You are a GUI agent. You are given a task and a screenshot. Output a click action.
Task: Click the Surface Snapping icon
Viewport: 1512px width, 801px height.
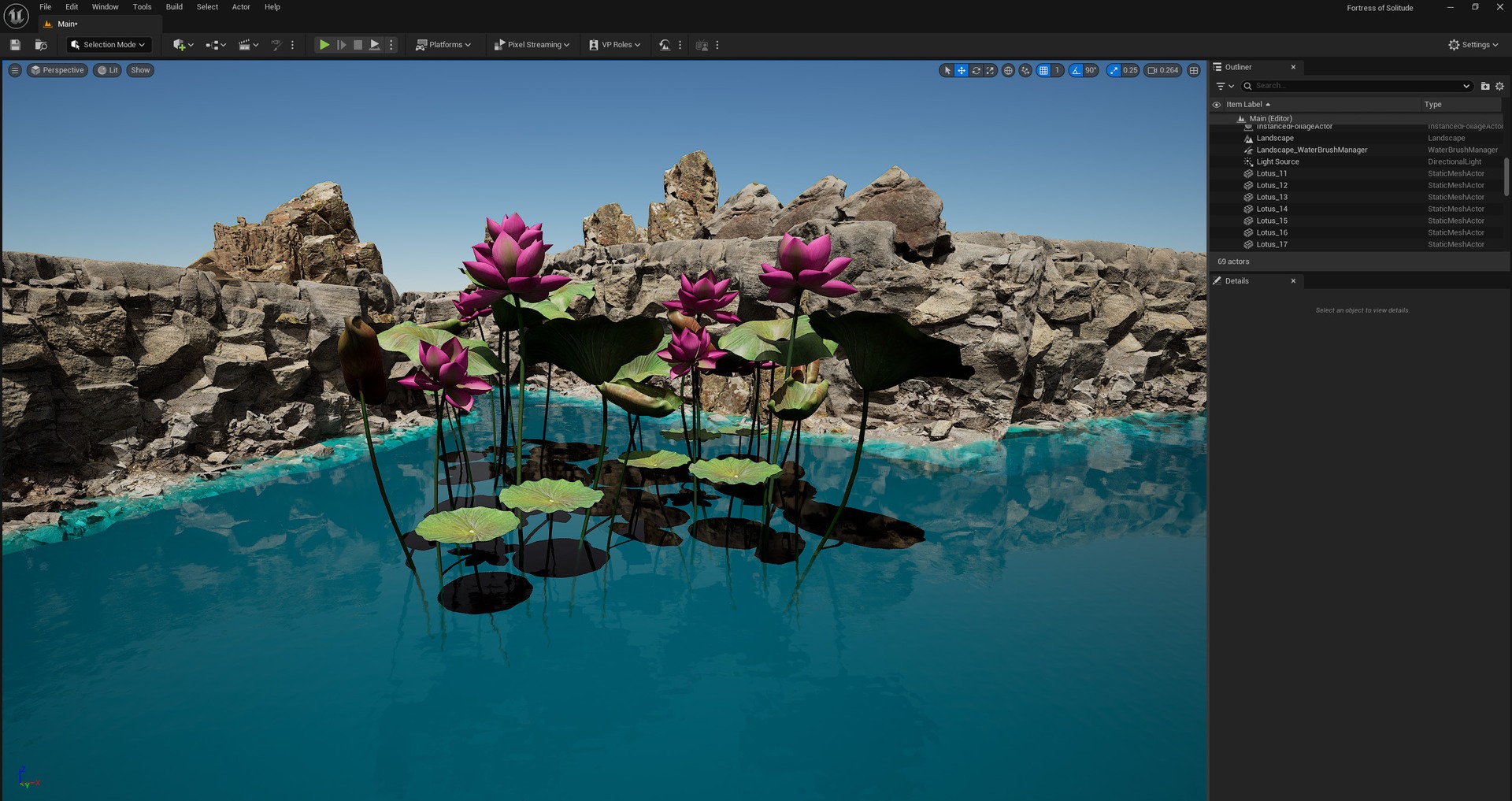point(1025,70)
